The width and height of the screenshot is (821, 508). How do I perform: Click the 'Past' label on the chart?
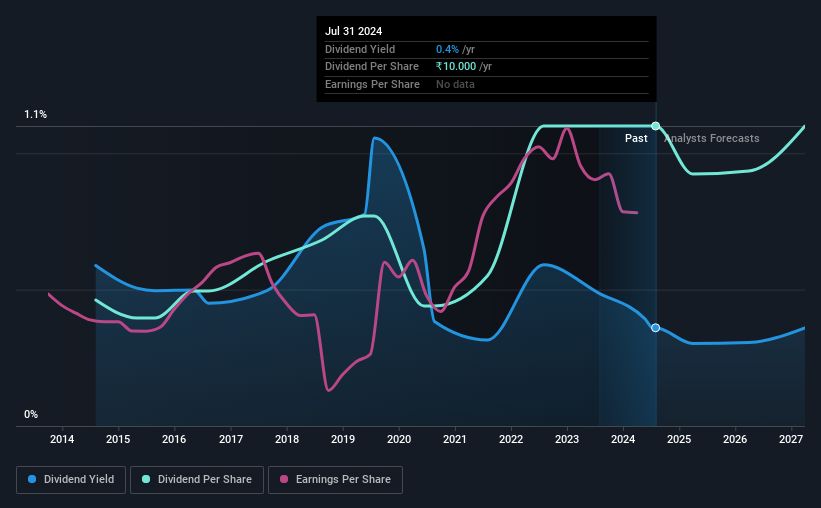coord(636,138)
